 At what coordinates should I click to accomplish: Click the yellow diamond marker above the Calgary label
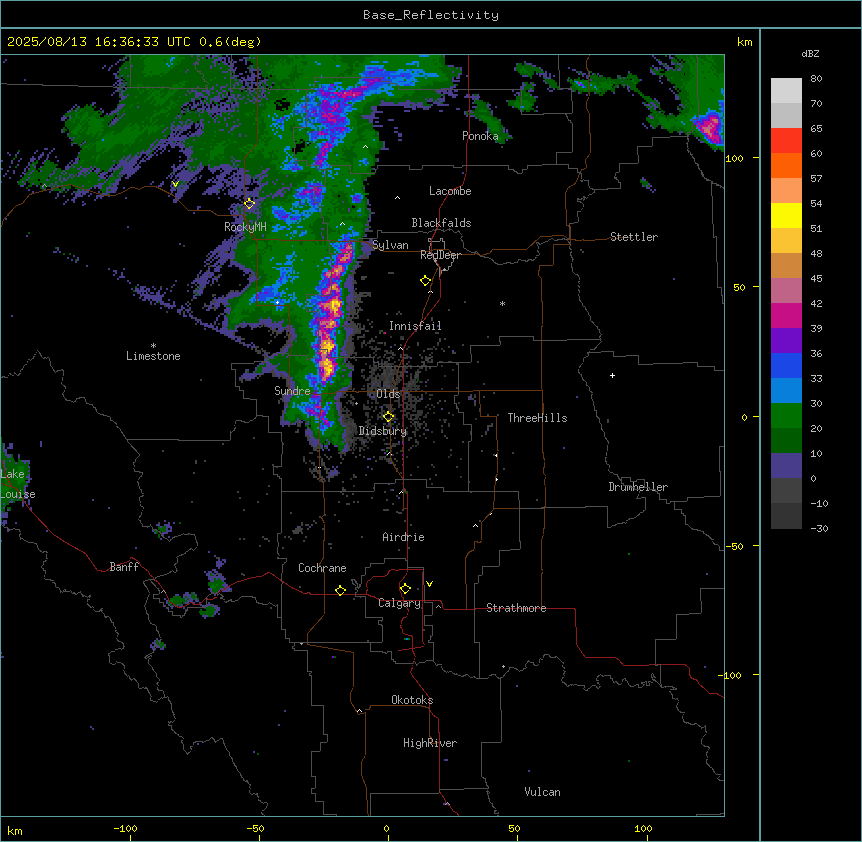(x=405, y=589)
